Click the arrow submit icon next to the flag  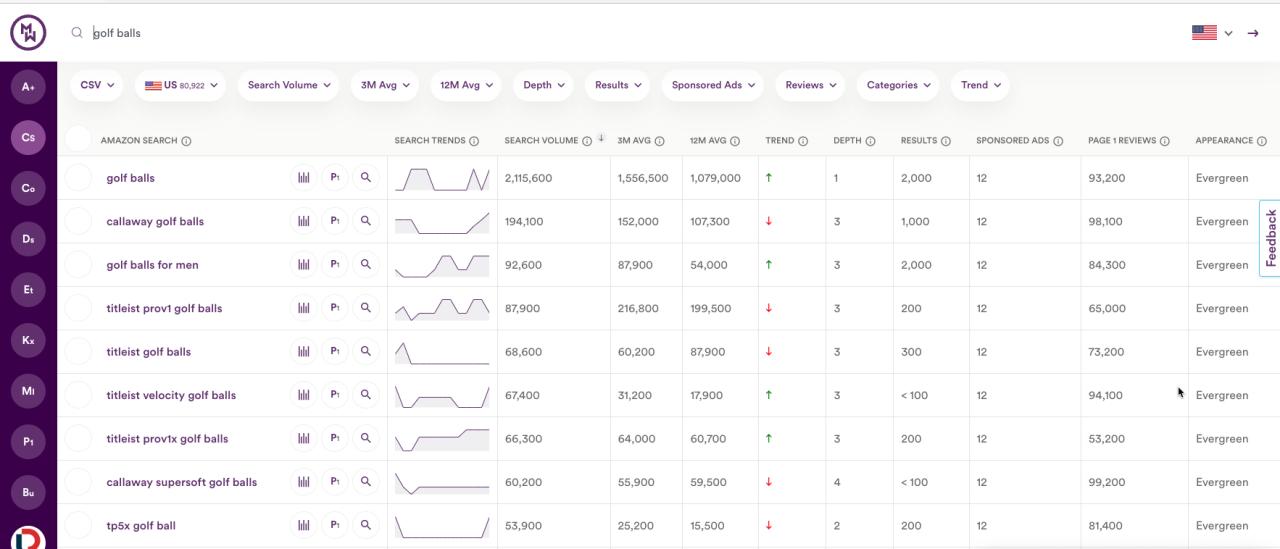pyautogui.click(x=1253, y=33)
